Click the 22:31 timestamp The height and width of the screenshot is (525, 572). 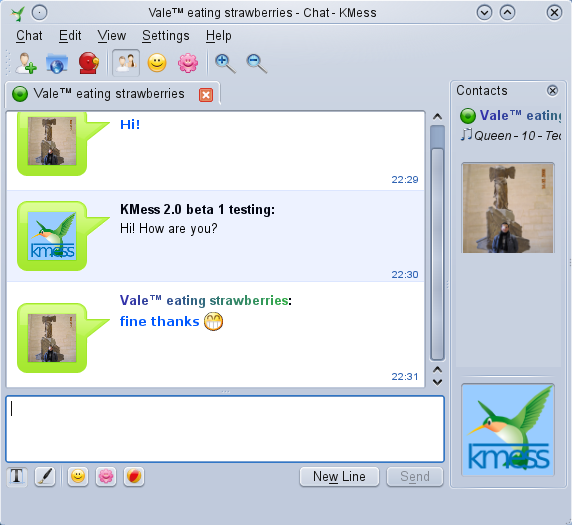coord(405,377)
